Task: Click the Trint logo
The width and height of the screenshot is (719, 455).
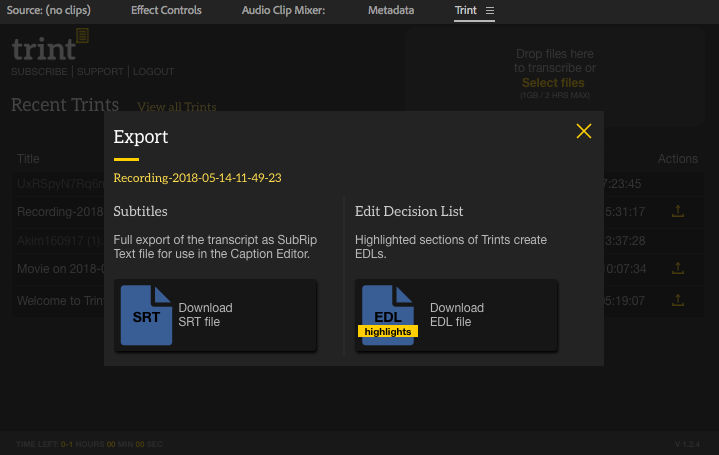Action: pyautogui.click(x=50, y=45)
